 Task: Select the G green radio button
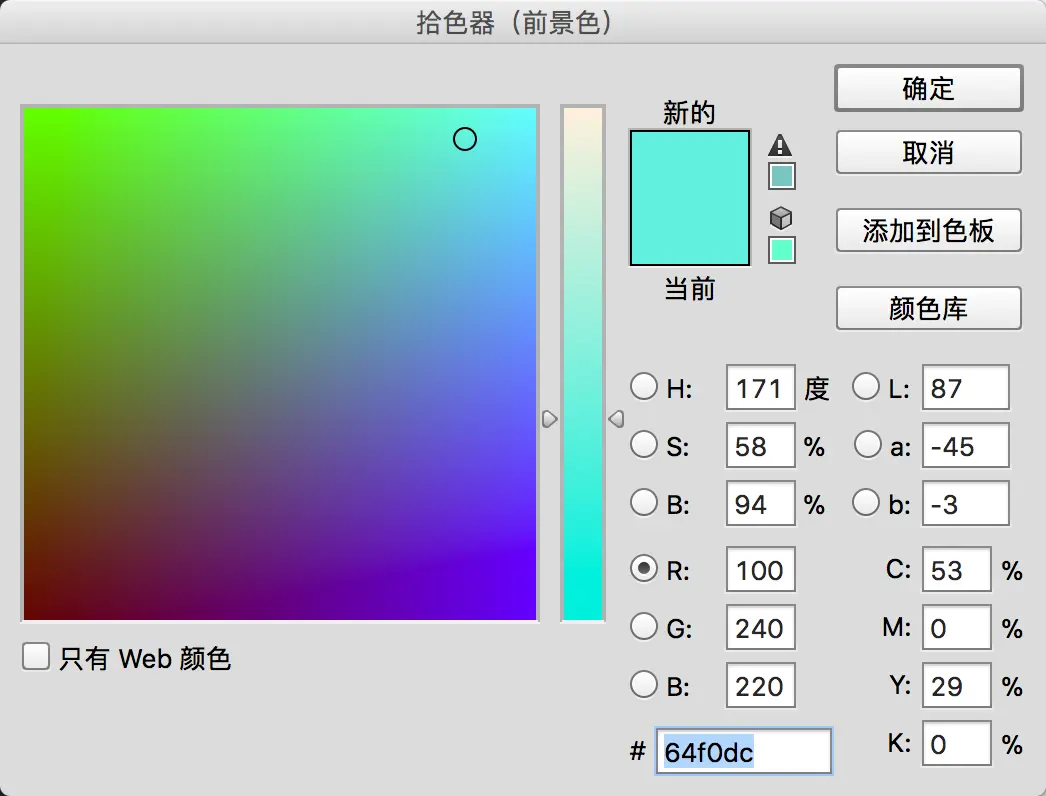(x=644, y=627)
